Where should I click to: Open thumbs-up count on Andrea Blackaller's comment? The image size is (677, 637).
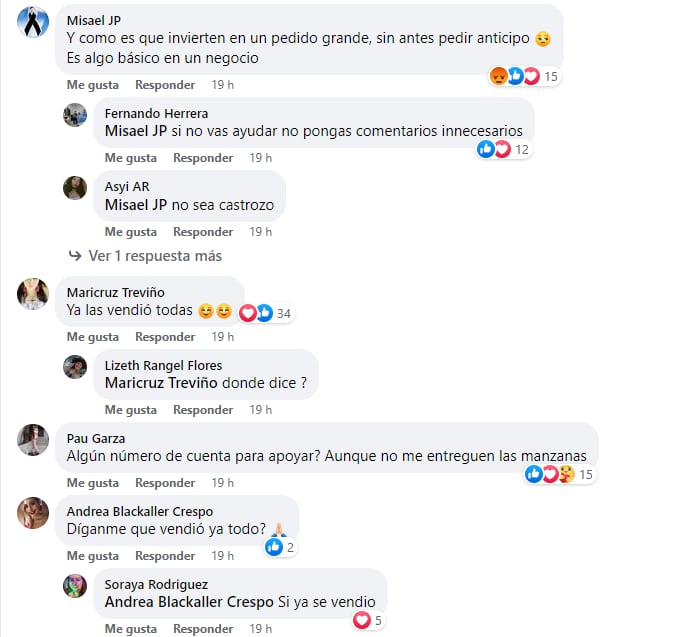280,547
